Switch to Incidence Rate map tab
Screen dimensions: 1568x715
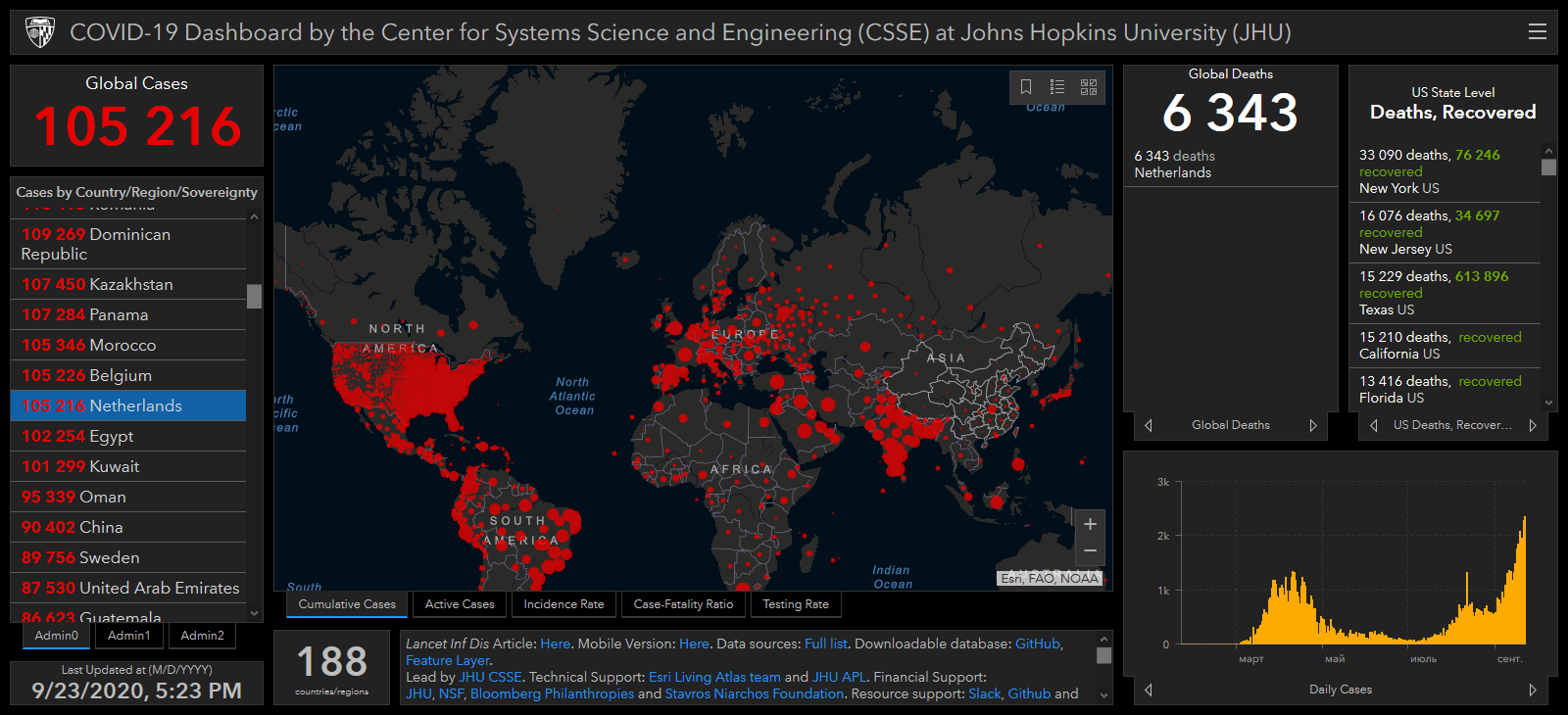563,604
